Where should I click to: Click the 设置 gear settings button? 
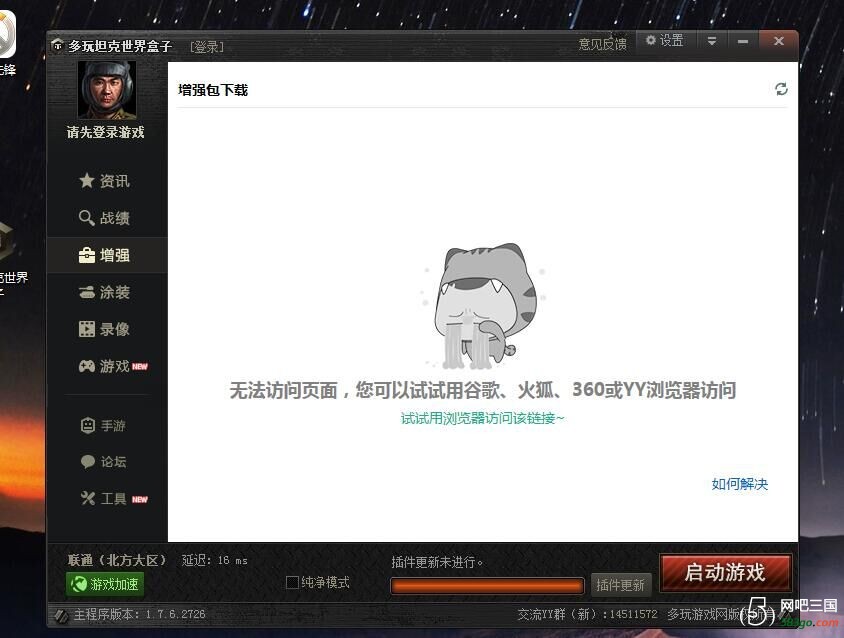point(665,40)
